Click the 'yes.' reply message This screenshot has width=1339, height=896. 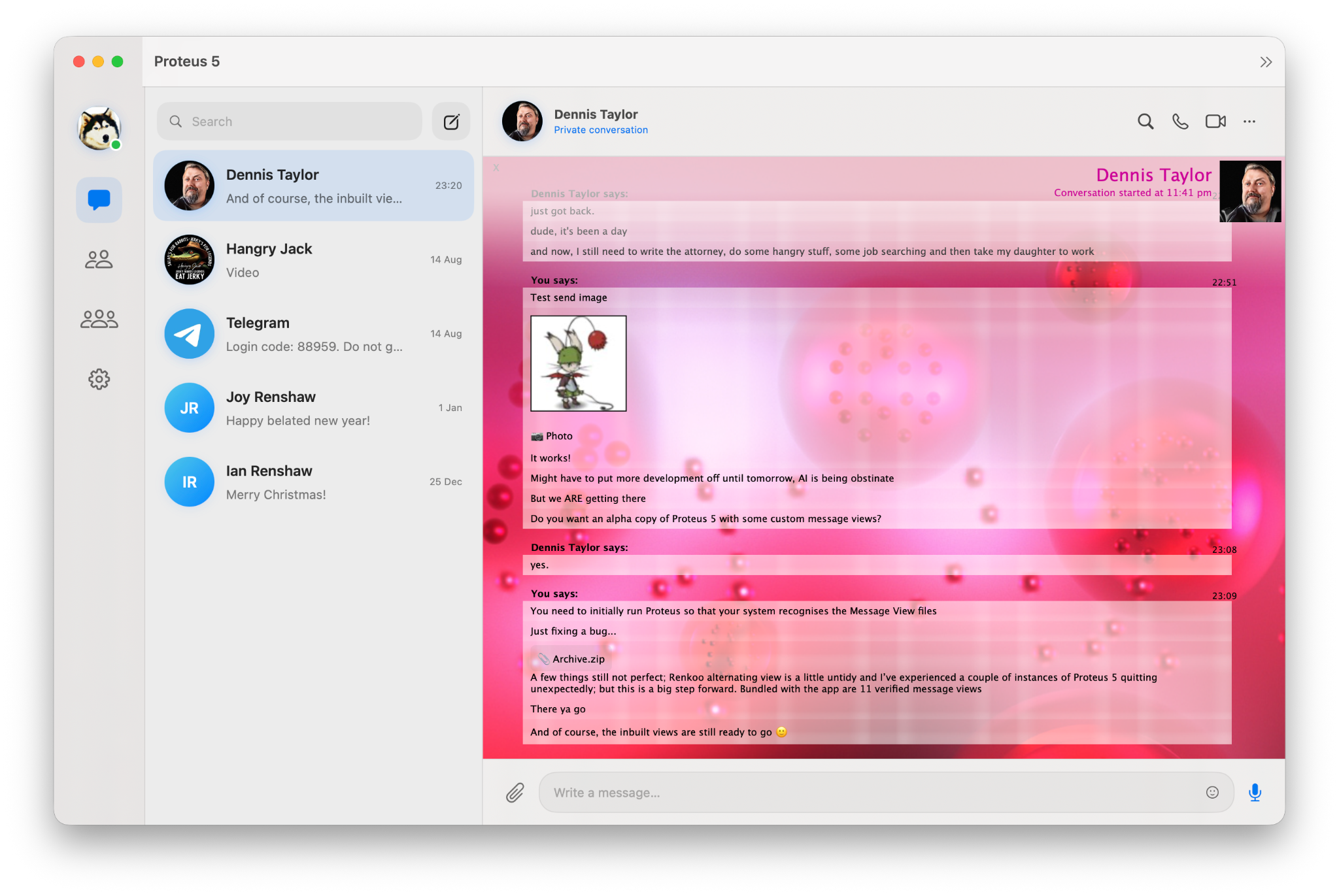point(539,565)
